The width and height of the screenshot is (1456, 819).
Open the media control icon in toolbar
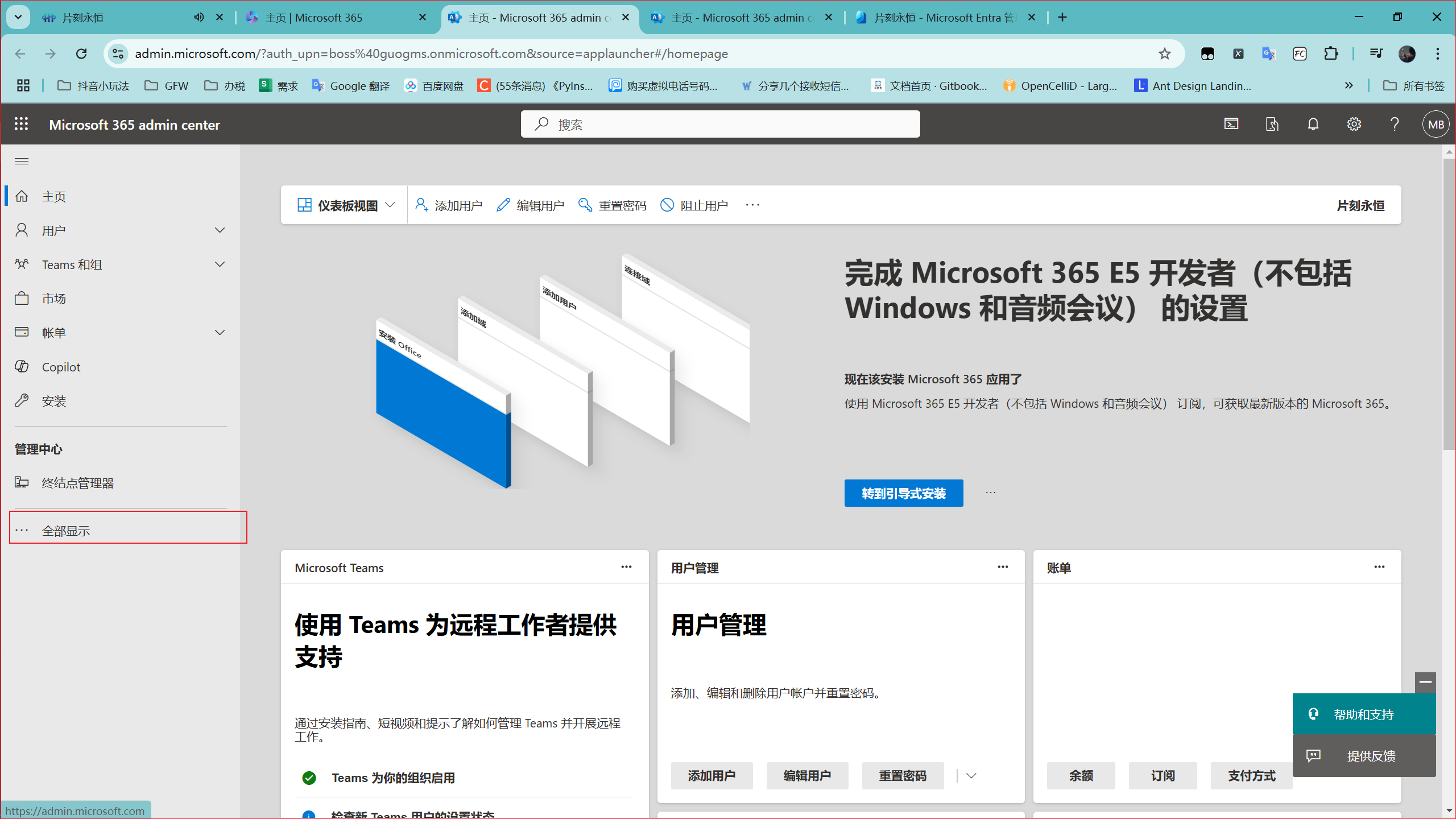pos(1376,53)
